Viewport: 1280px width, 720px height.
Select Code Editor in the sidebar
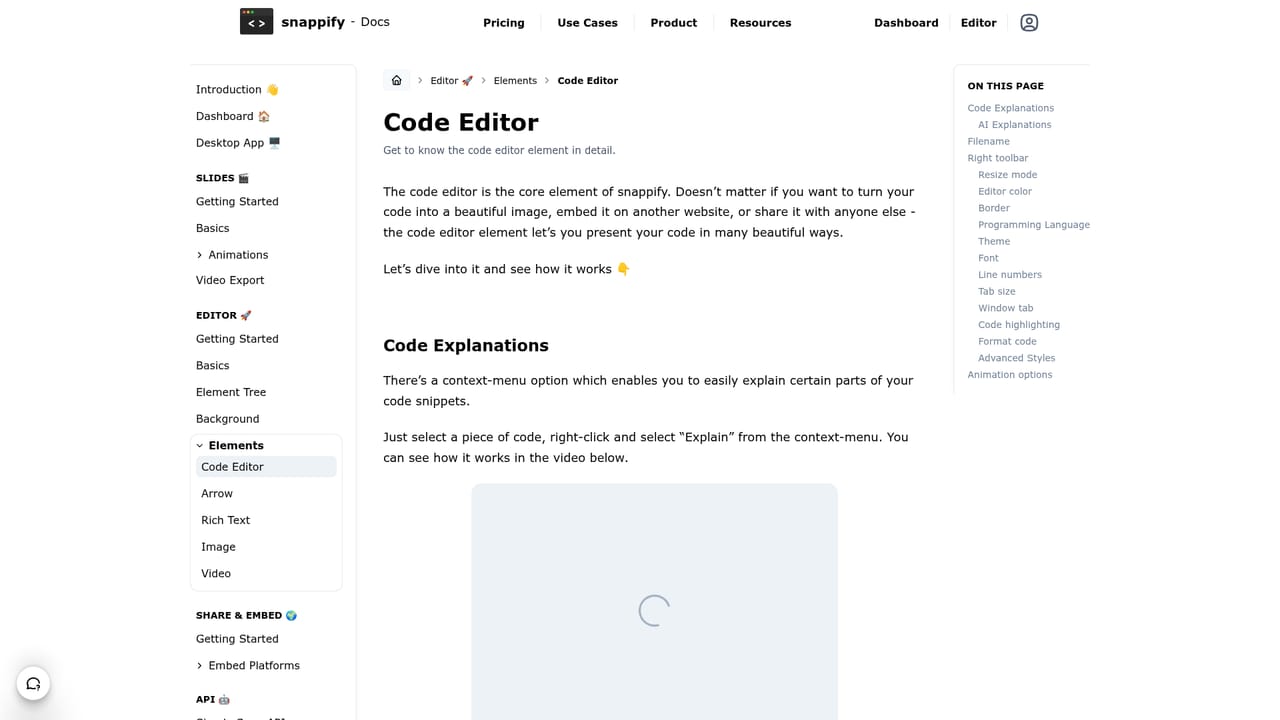266,467
